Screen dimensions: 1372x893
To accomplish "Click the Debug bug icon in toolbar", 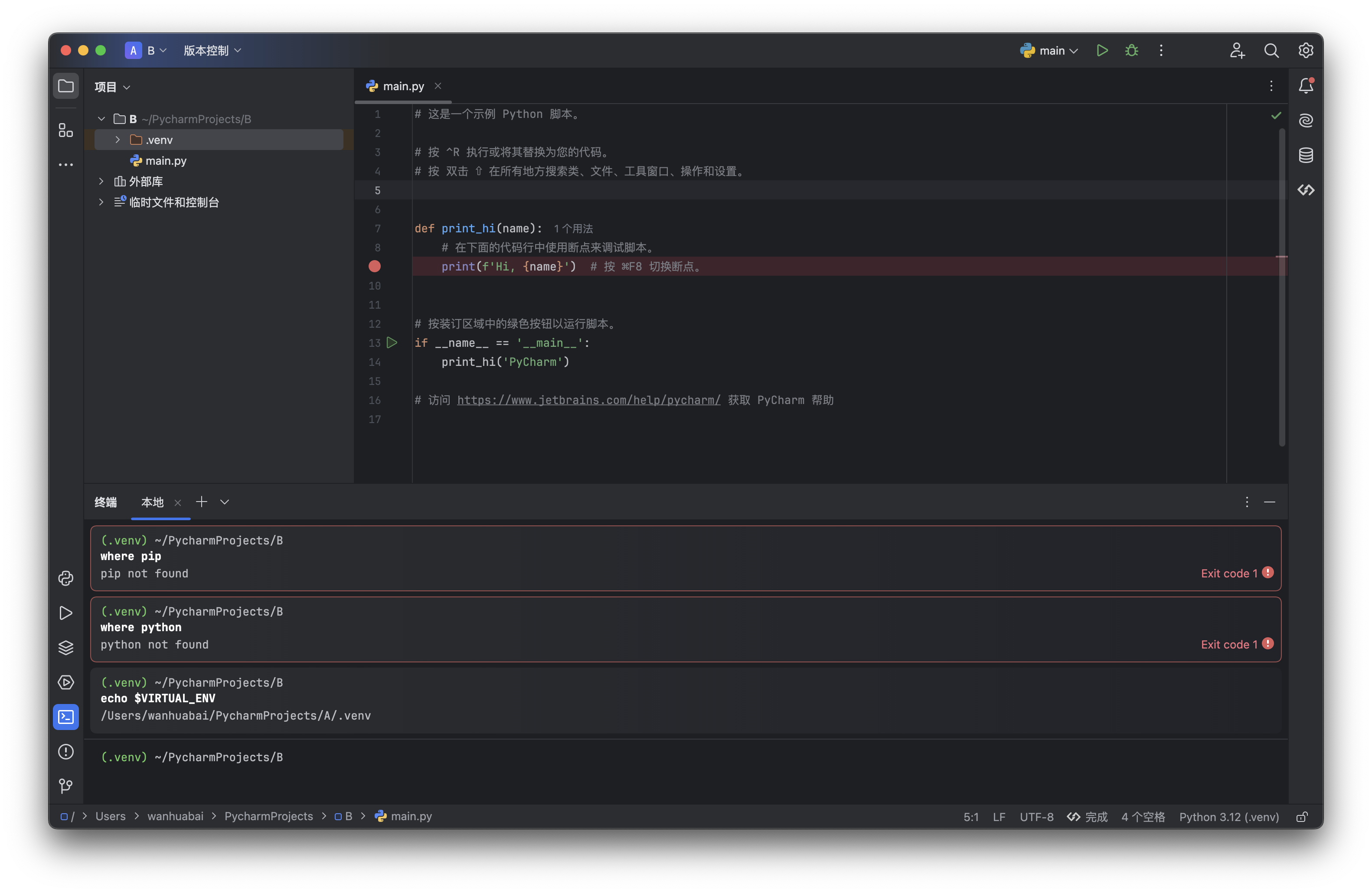I will 1131,51.
